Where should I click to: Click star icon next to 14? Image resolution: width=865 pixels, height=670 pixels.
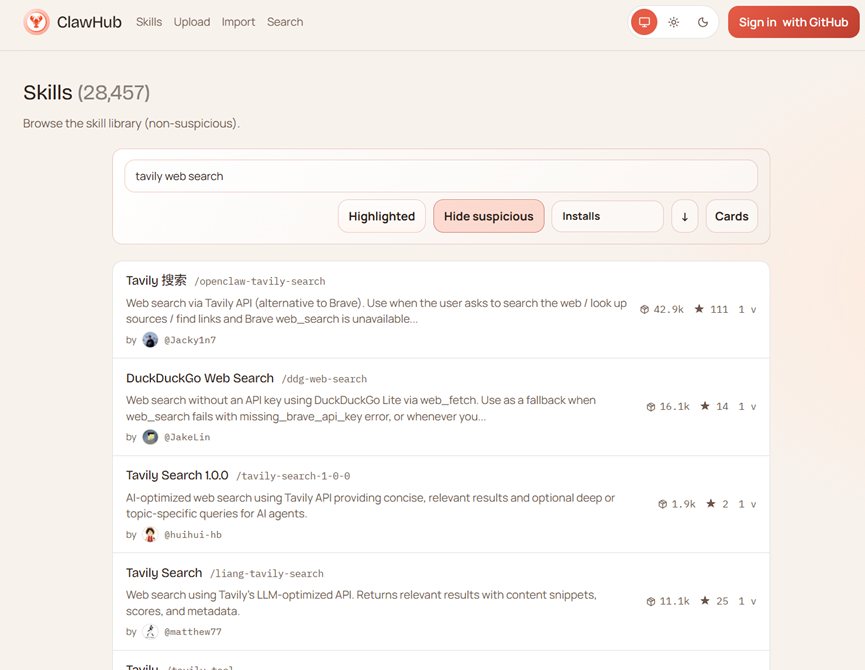[x=705, y=406]
